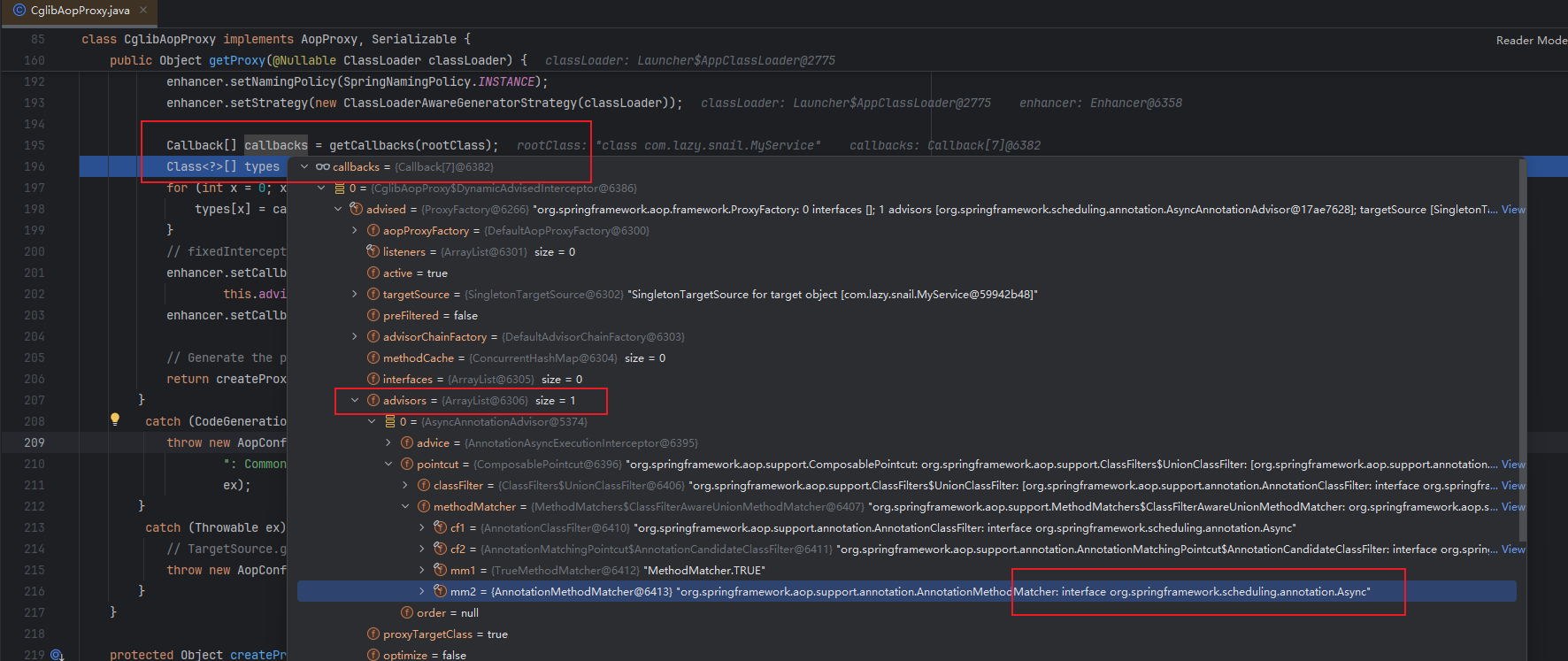Expand the aopProxyFactory node
The height and width of the screenshot is (661, 1568).
tap(355, 230)
